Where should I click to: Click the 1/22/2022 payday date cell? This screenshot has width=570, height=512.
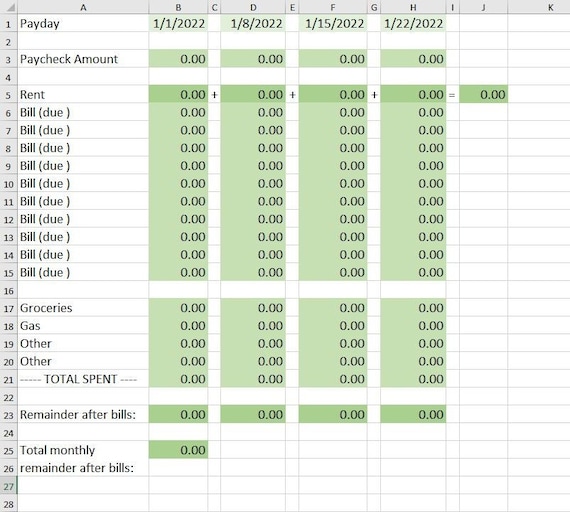tap(413, 24)
